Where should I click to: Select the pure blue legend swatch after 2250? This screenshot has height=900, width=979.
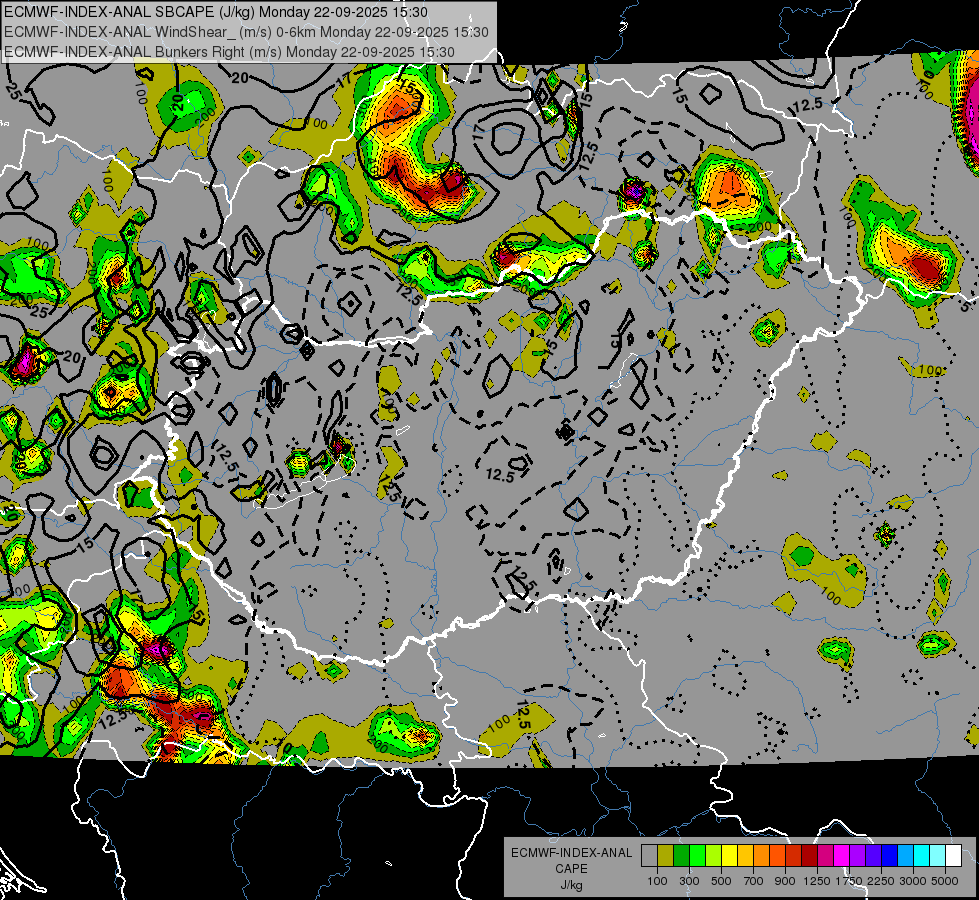[x=890, y=855]
